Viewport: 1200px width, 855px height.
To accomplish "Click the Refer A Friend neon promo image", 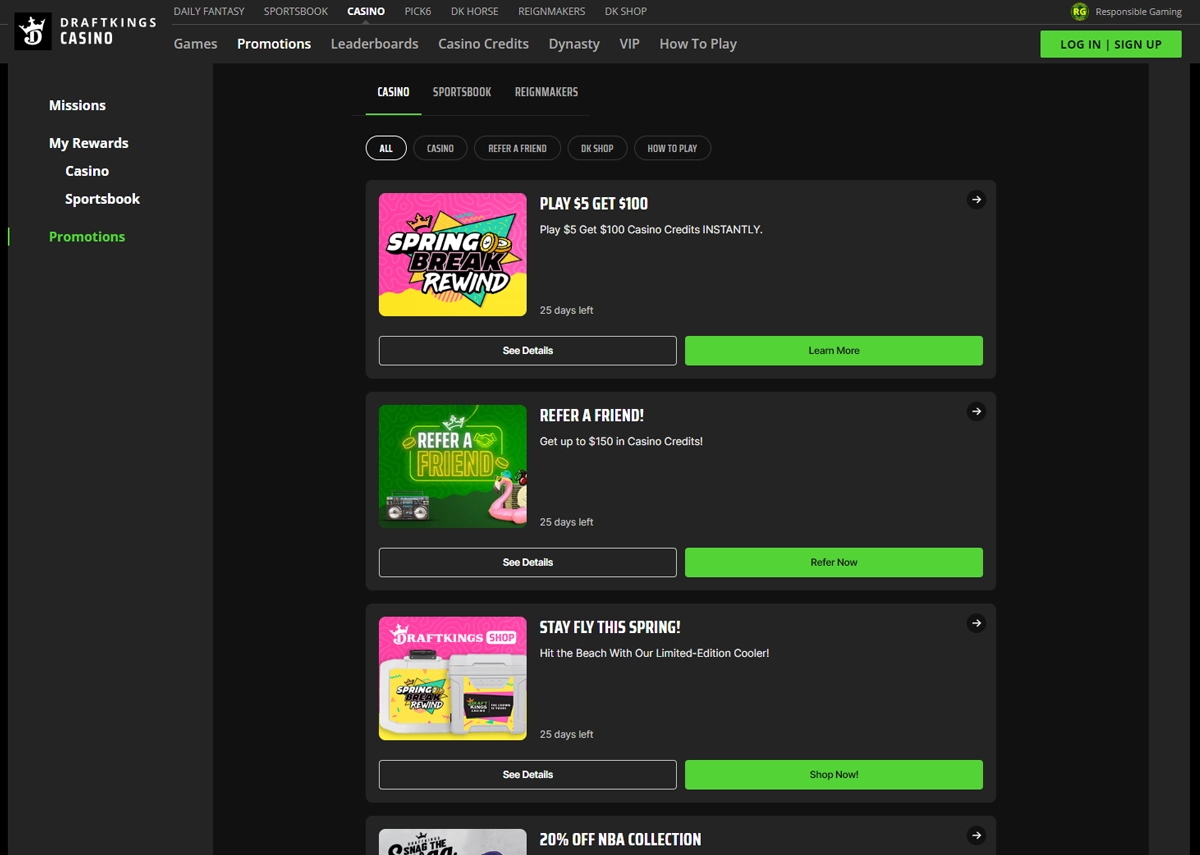I will tap(453, 467).
